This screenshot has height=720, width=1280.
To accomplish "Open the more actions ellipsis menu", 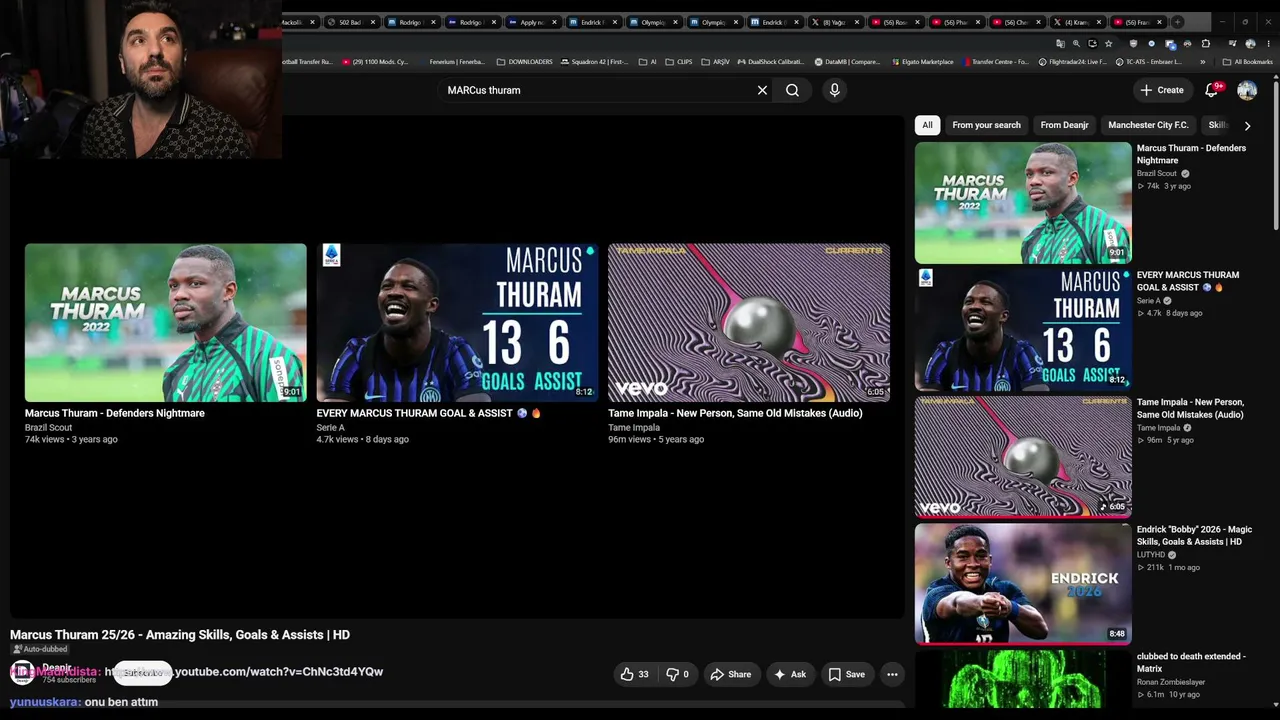I will coord(892,674).
